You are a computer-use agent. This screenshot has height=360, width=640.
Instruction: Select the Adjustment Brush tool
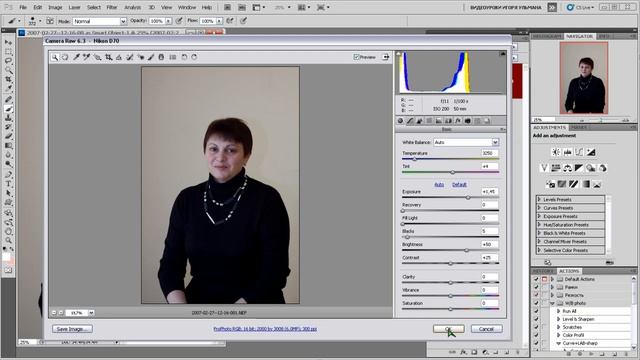tap(151, 58)
